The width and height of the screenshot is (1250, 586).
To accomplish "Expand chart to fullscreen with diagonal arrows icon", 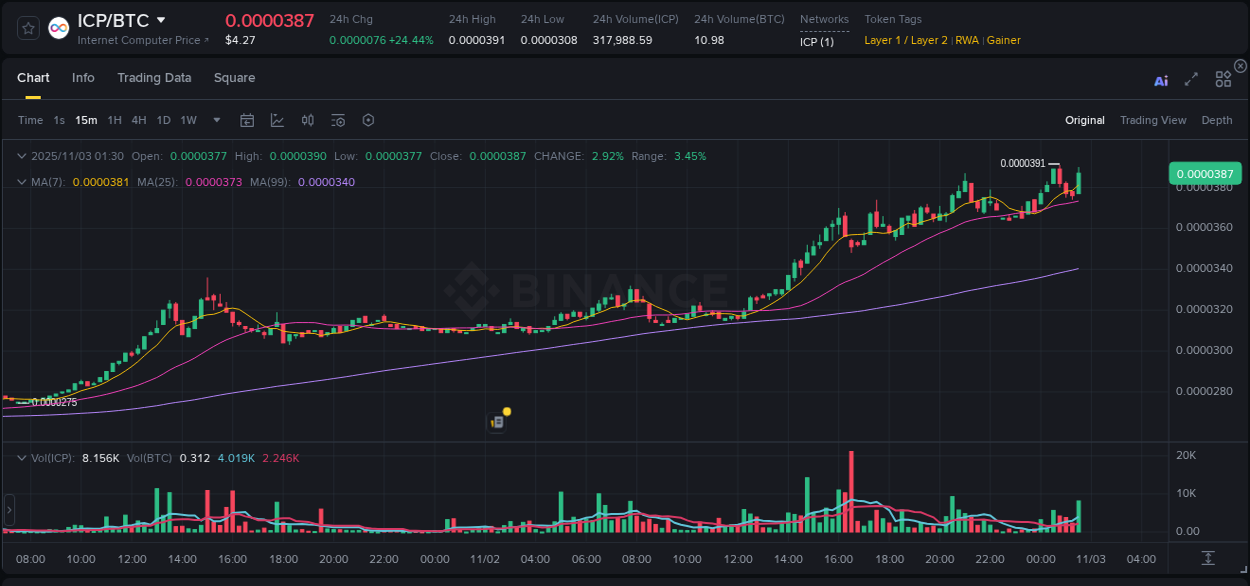I will click(1191, 79).
